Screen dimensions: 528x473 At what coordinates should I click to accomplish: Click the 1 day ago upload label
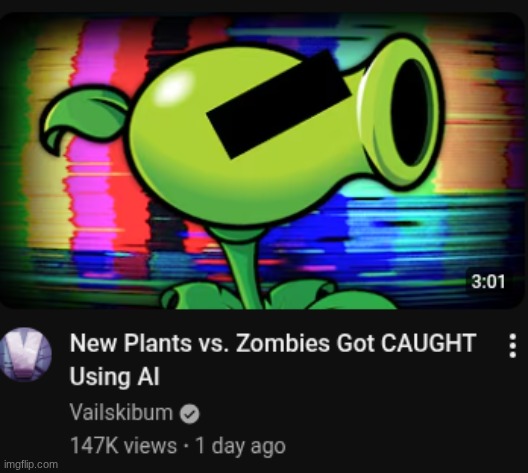[240, 446]
